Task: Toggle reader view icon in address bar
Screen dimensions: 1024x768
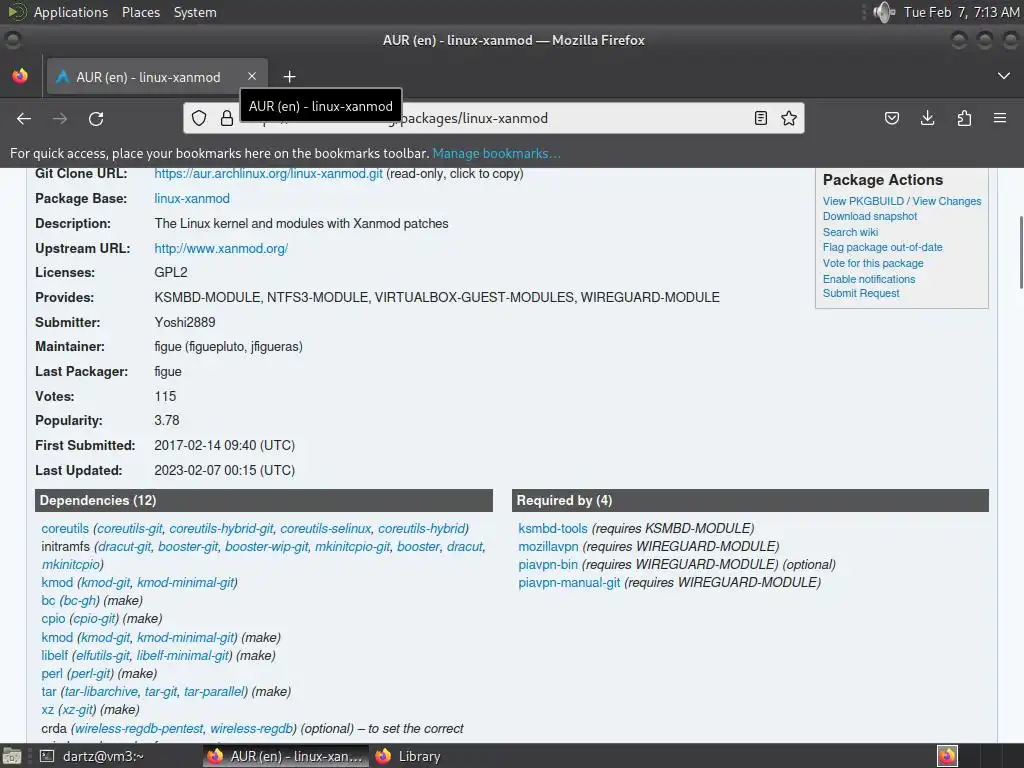Action: tap(761, 118)
